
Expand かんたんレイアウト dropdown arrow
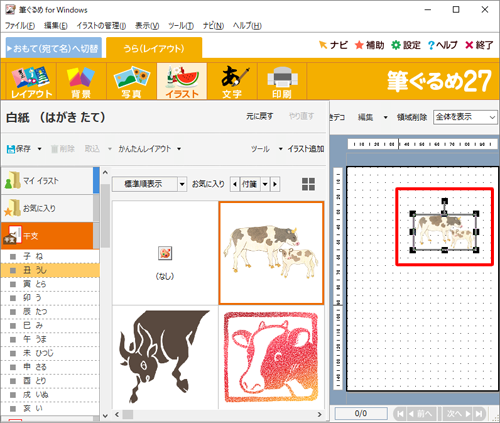179,149
